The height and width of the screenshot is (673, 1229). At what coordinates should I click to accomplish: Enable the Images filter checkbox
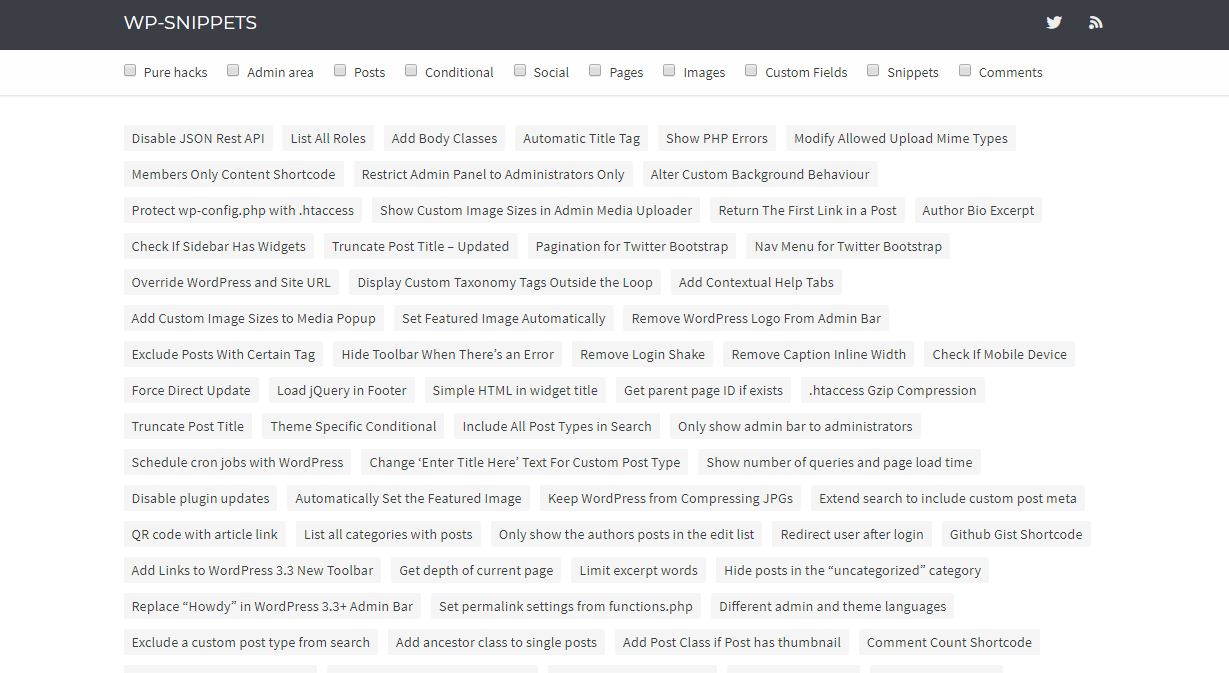[669, 70]
